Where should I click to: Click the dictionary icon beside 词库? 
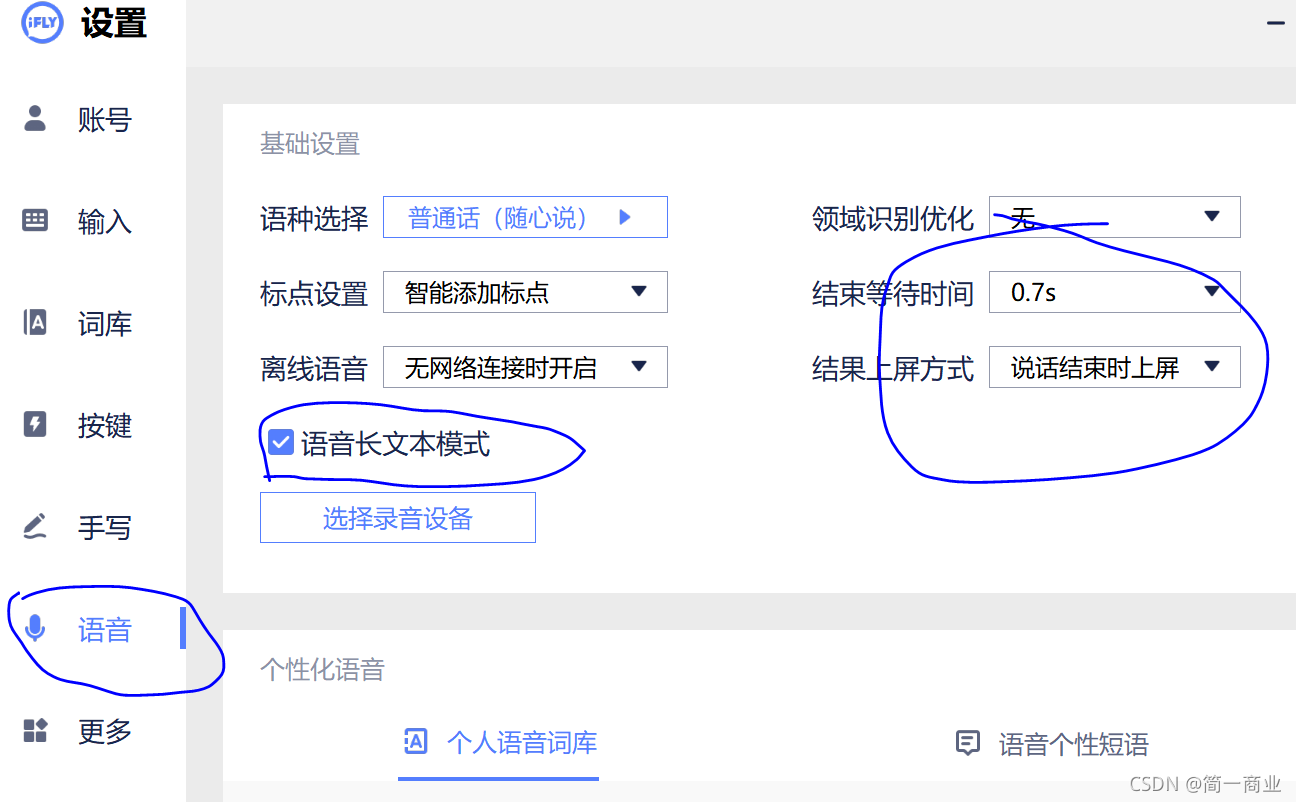tap(35, 322)
